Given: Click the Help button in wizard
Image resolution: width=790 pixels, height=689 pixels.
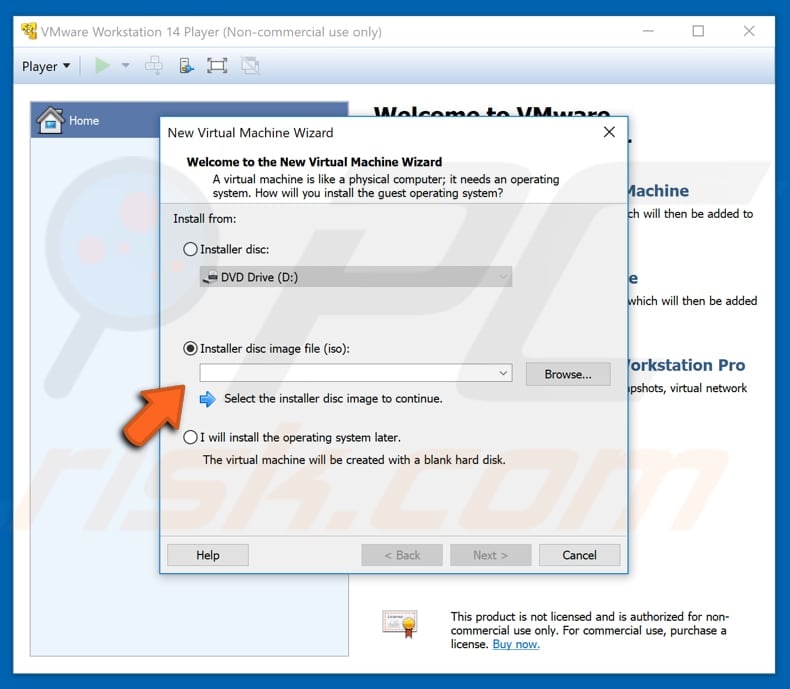Looking at the screenshot, I should (x=208, y=555).
